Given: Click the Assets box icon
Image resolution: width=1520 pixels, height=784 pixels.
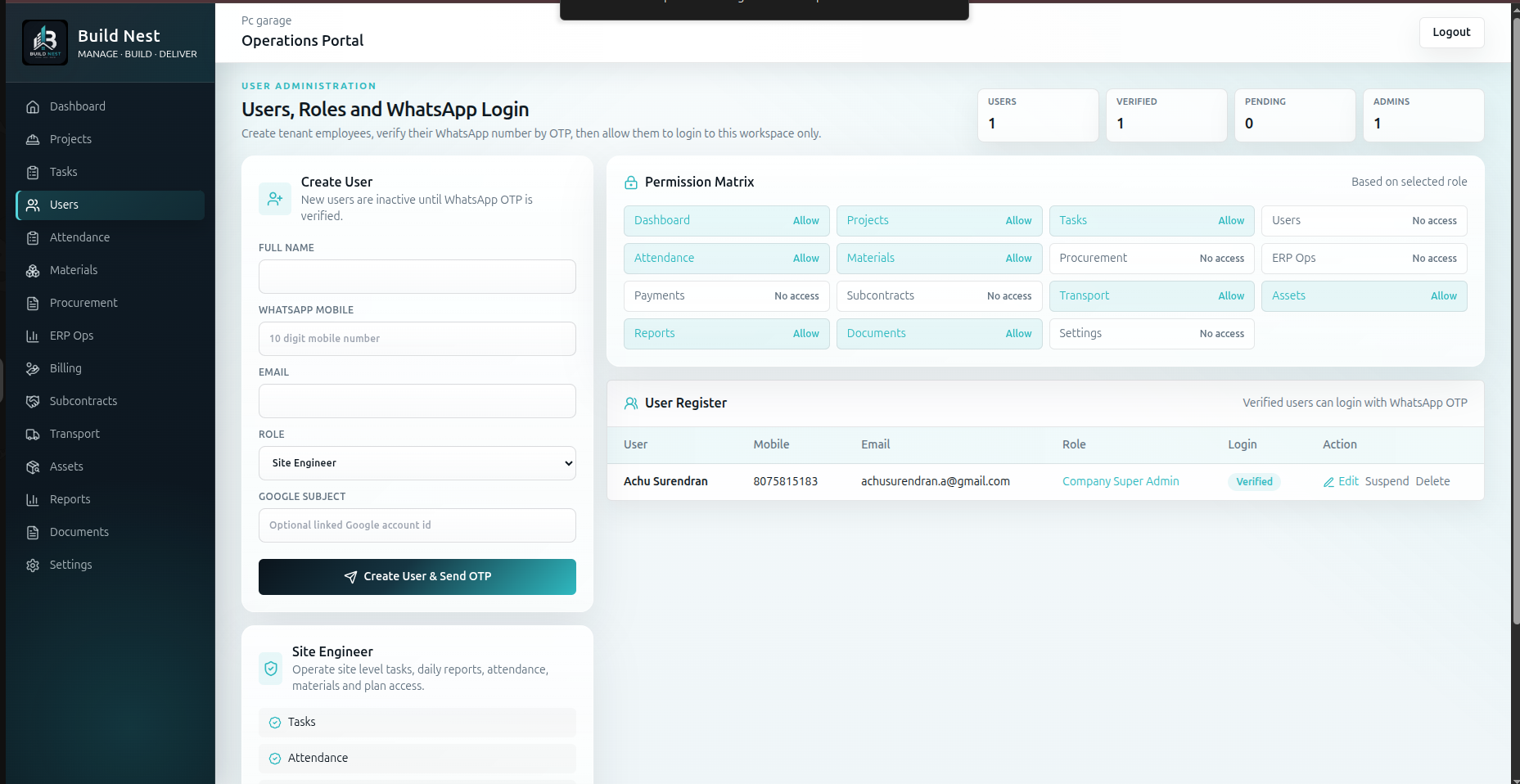Looking at the screenshot, I should point(33,466).
